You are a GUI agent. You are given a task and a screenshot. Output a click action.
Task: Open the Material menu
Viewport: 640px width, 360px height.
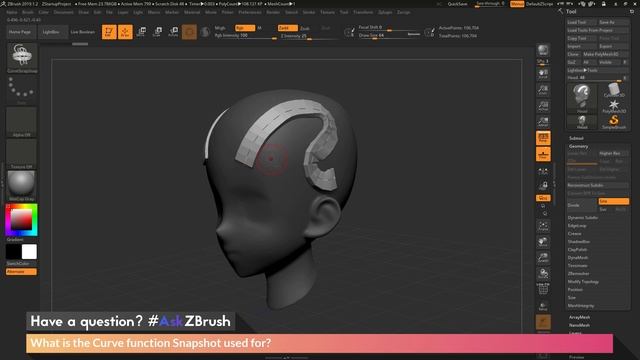[x=192, y=12]
